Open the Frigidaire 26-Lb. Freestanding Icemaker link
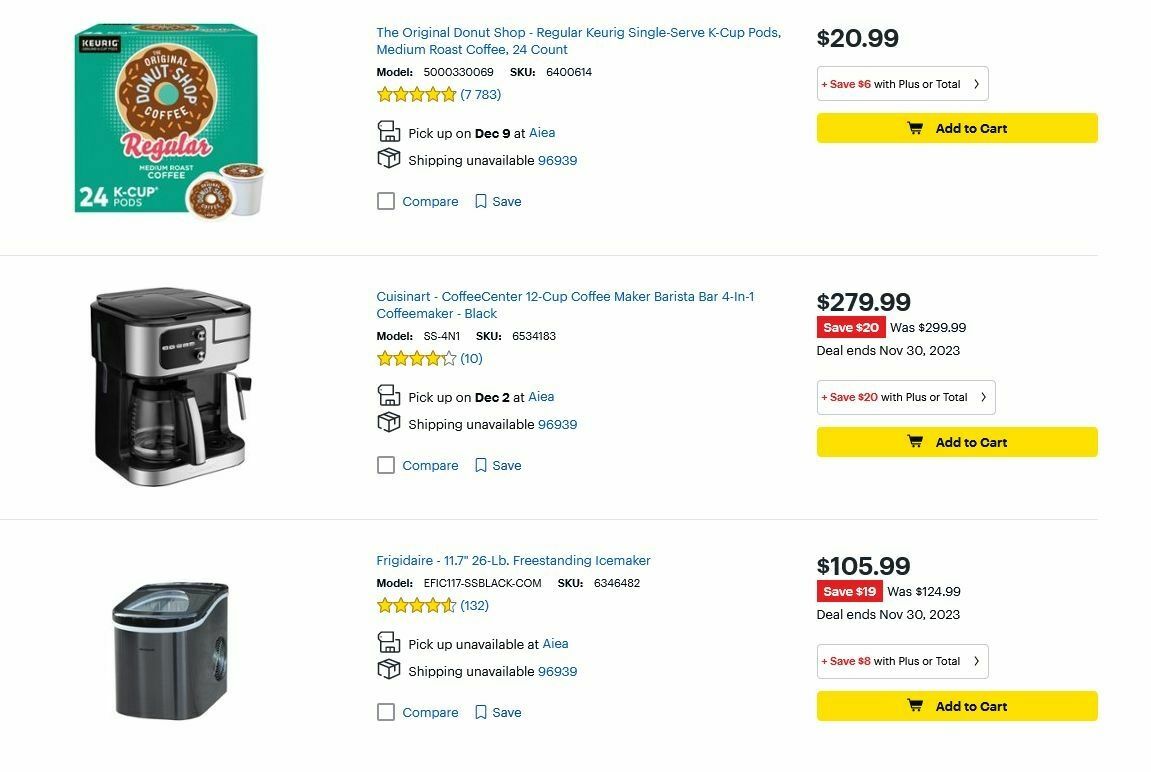This screenshot has width=1151, height=772. tap(513, 560)
